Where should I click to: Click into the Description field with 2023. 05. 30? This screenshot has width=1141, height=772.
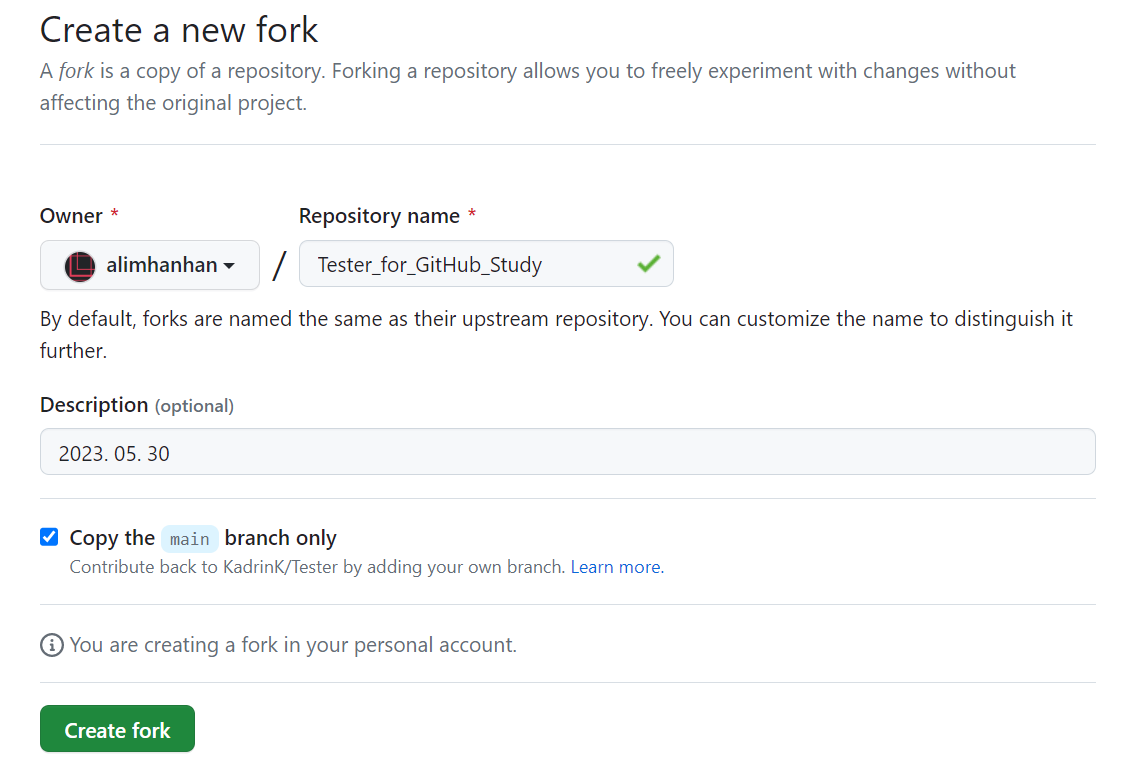coord(567,453)
